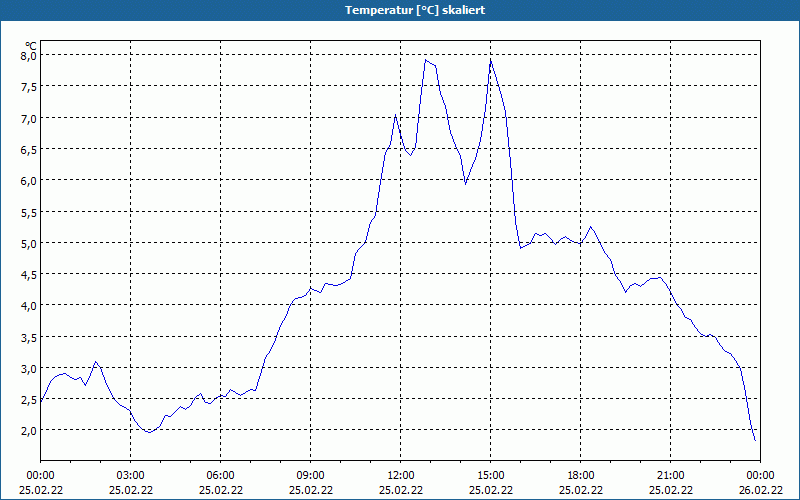Click the 25.02.22 date under 12:00
Viewport: 800px width, 500px height.
(x=401, y=490)
